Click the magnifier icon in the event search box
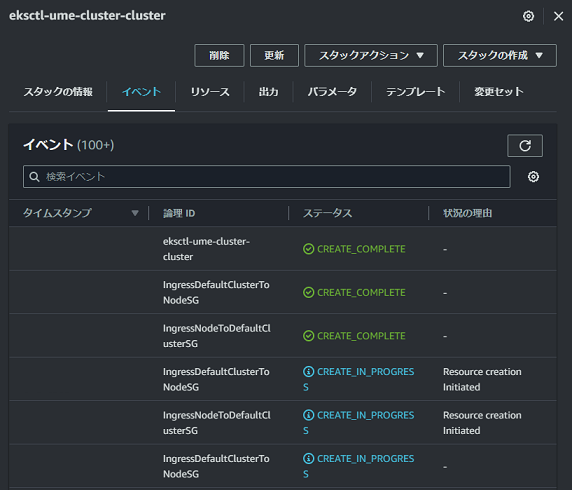This screenshot has height=490, width=572. [x=35, y=177]
